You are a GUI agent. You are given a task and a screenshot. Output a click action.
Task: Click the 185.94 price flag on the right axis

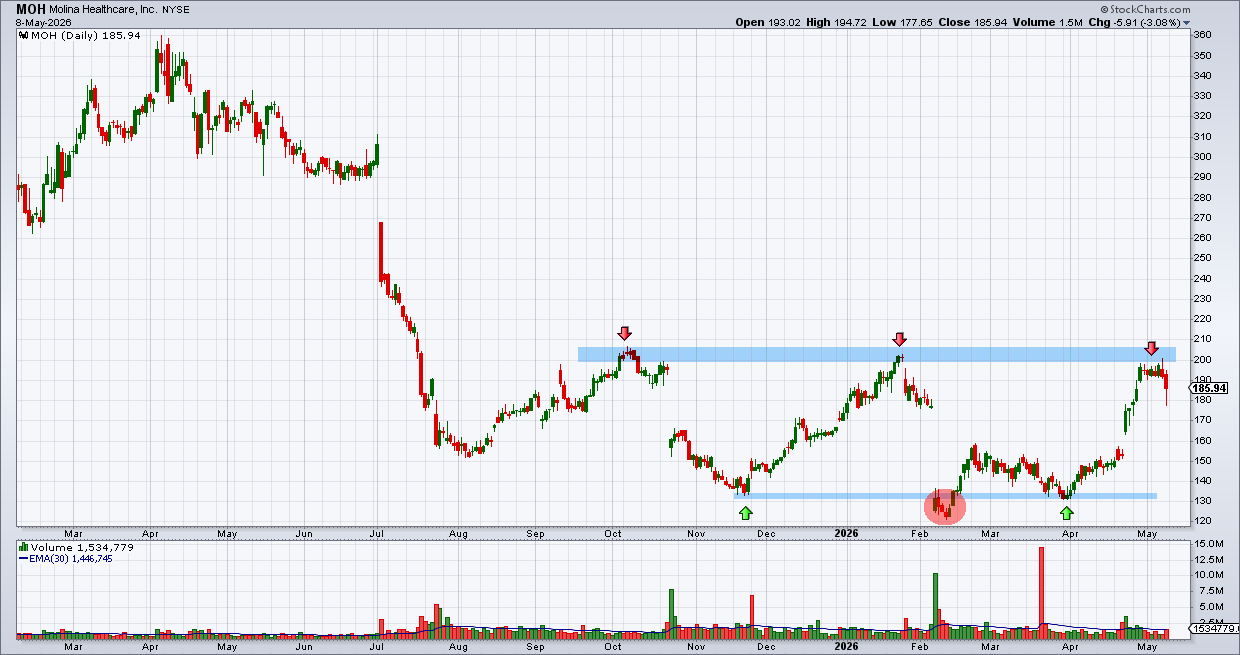[x=1210, y=388]
